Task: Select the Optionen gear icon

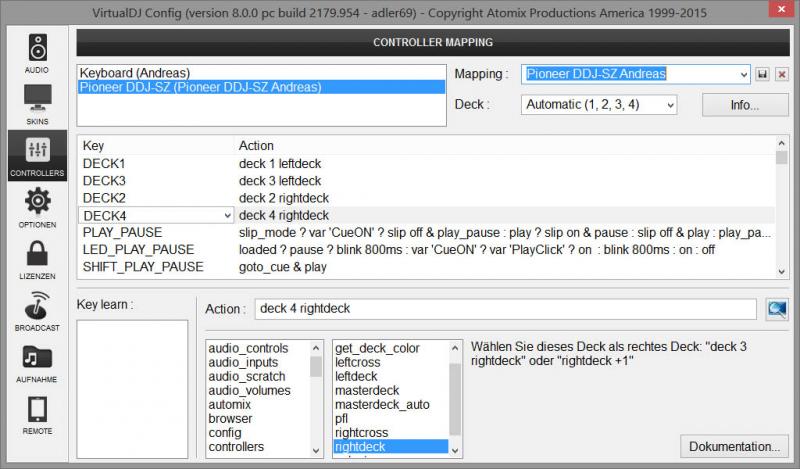Action: pos(37,207)
